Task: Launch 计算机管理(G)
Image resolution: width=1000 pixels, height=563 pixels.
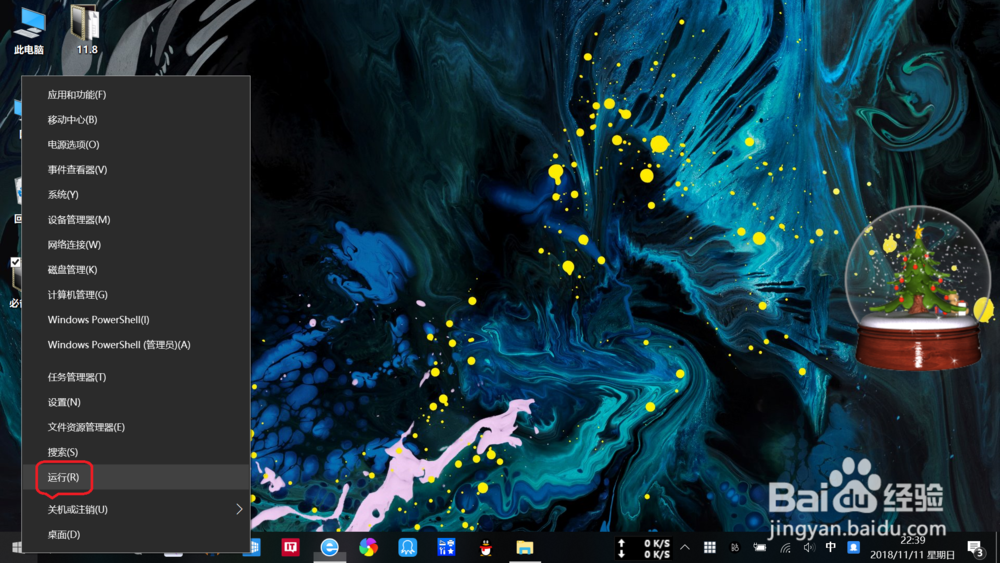Action: pos(136,295)
